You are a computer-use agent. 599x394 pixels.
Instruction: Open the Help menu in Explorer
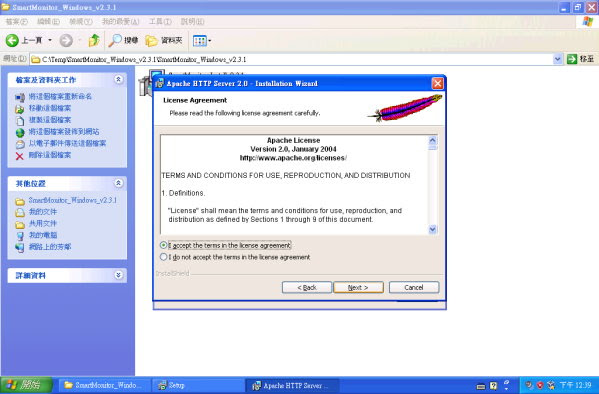(192, 21)
